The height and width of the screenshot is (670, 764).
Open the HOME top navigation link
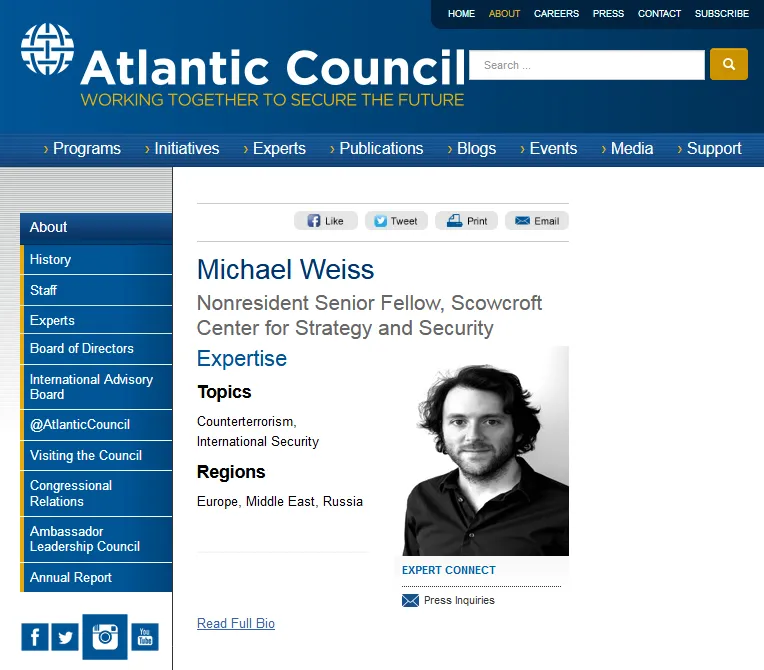click(x=461, y=14)
